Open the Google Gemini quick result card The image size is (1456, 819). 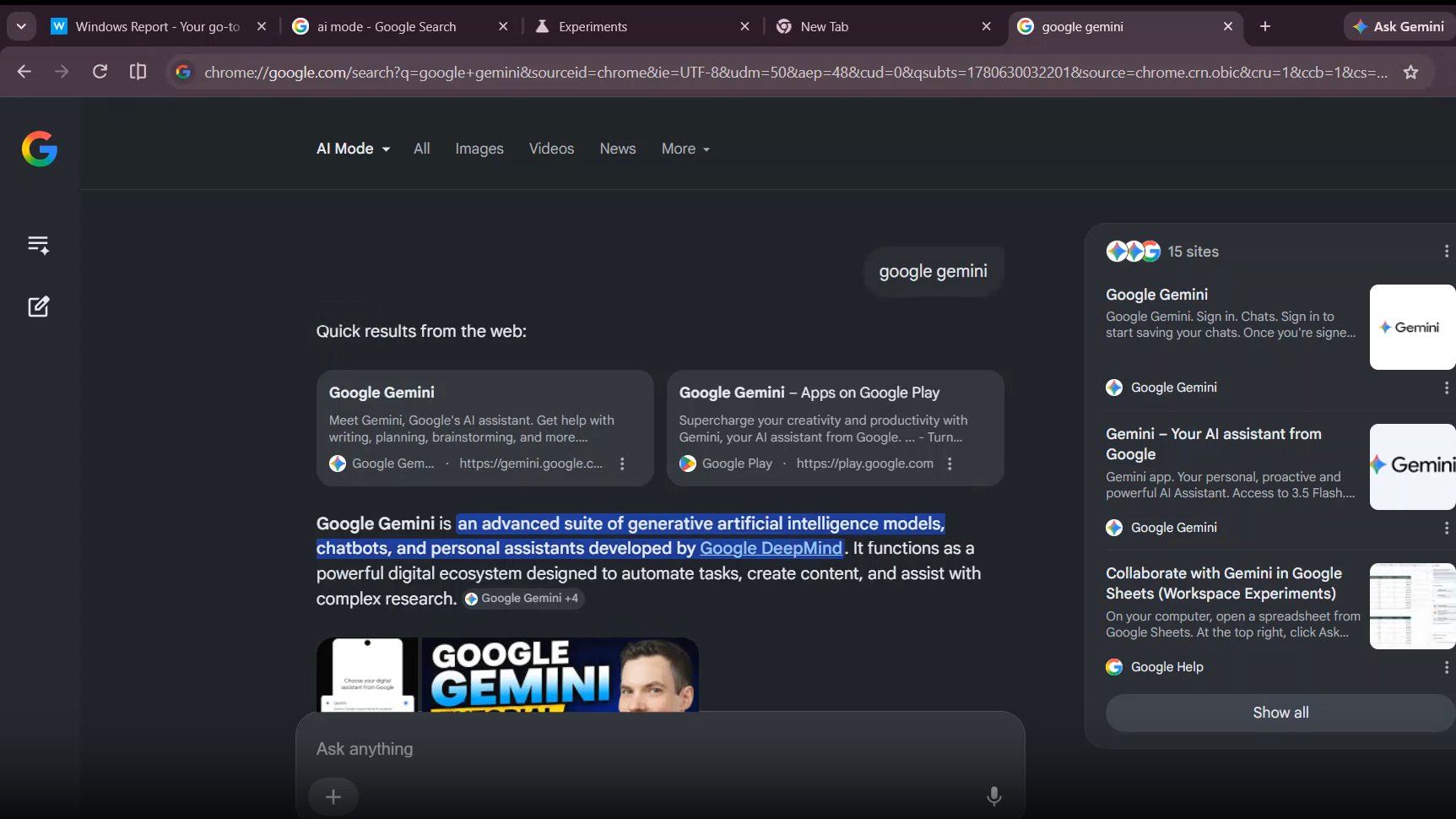pyautogui.click(x=484, y=427)
